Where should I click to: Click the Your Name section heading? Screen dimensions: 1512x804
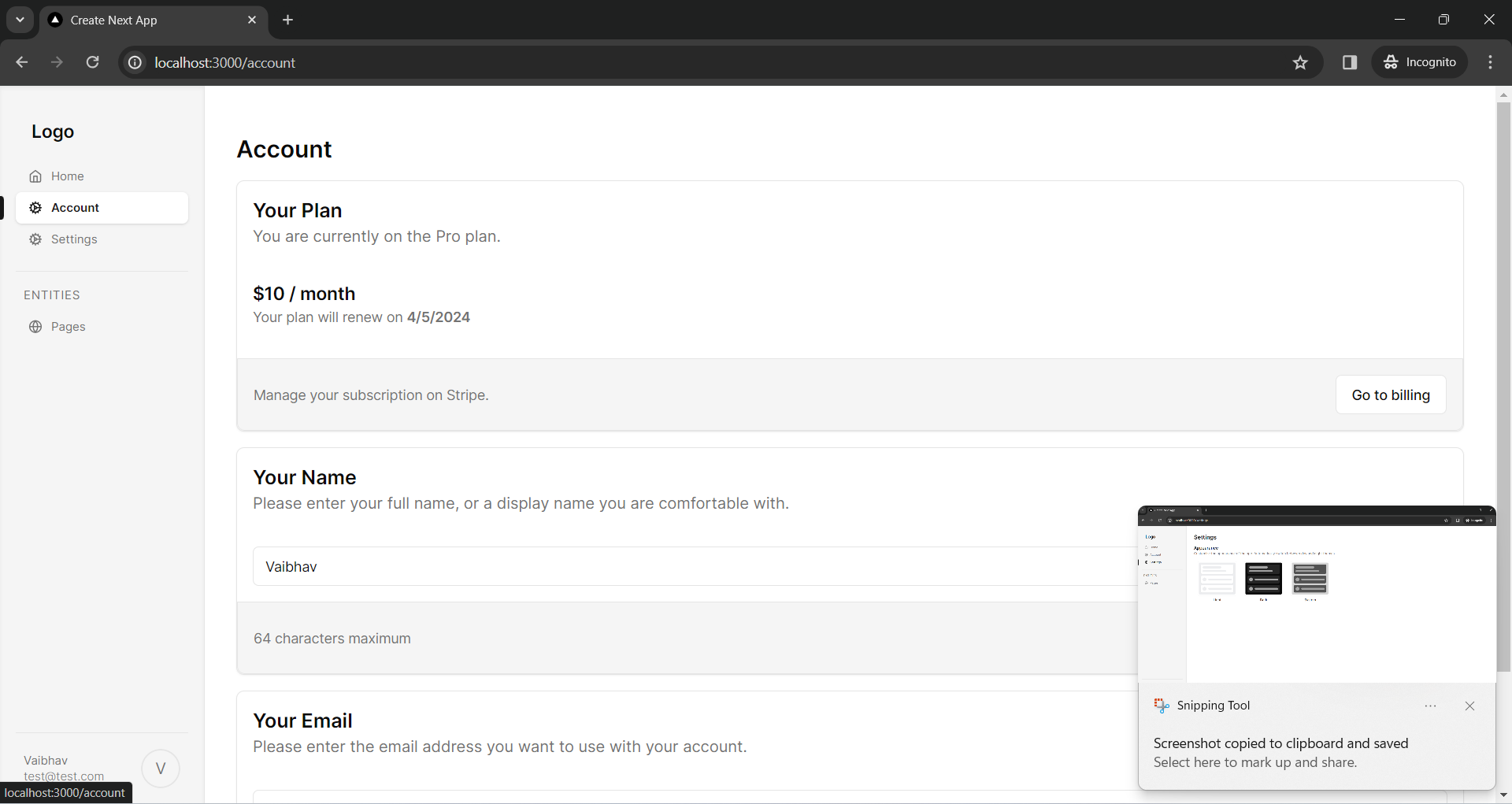point(305,477)
